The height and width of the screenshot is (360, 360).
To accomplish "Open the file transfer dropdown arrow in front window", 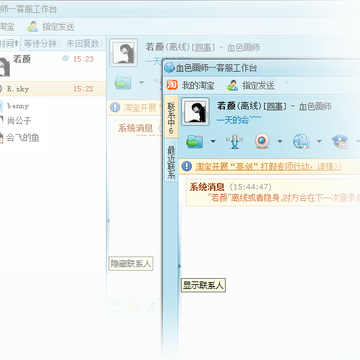I will pyautogui.click(x=213, y=142).
